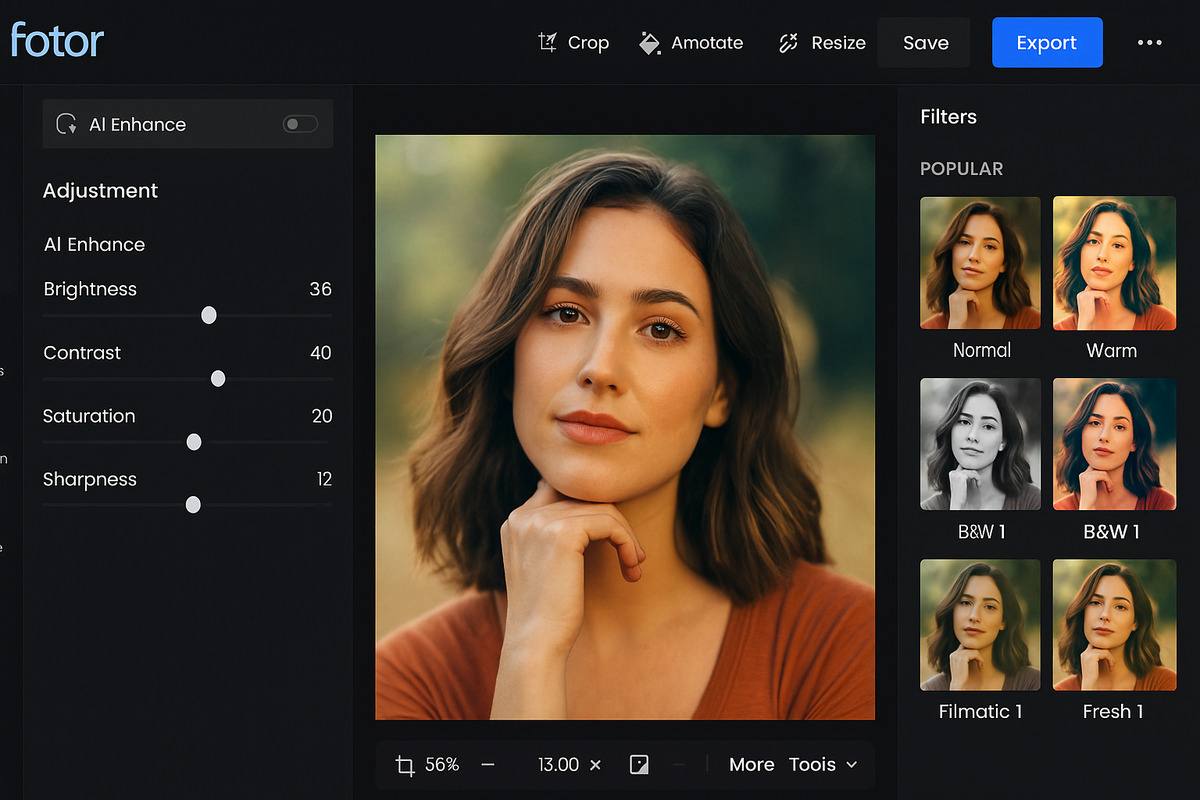This screenshot has height=800, width=1200.
Task: Click the zoom out minus icon
Action: tap(488, 764)
